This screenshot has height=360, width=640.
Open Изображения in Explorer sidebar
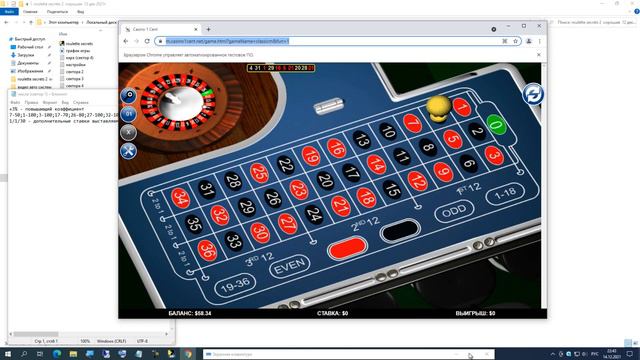30,71
